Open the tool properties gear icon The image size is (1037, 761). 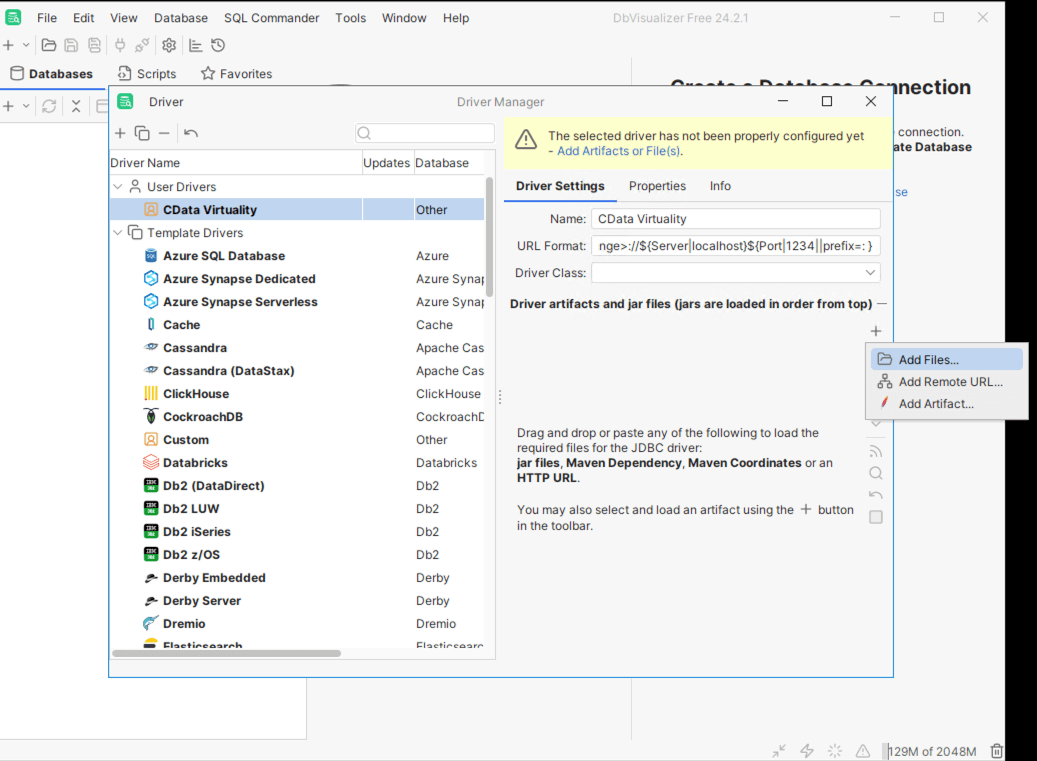(169, 45)
